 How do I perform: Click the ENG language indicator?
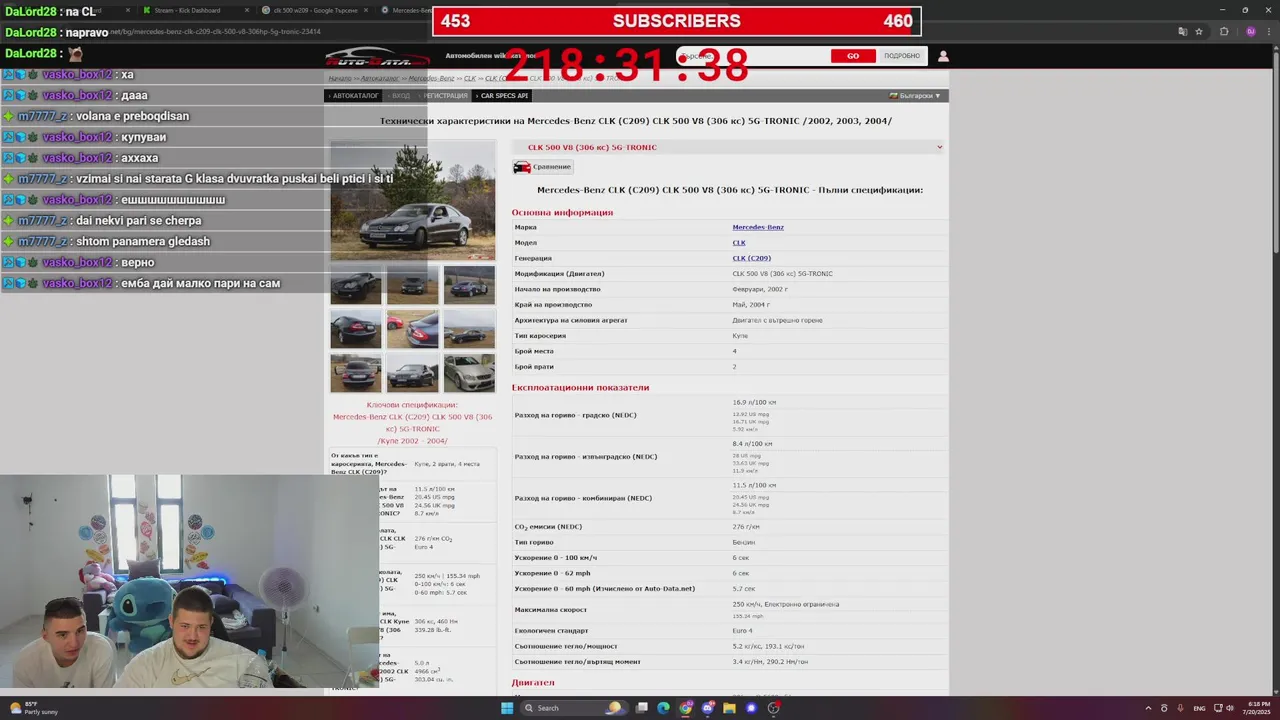(x=1199, y=708)
